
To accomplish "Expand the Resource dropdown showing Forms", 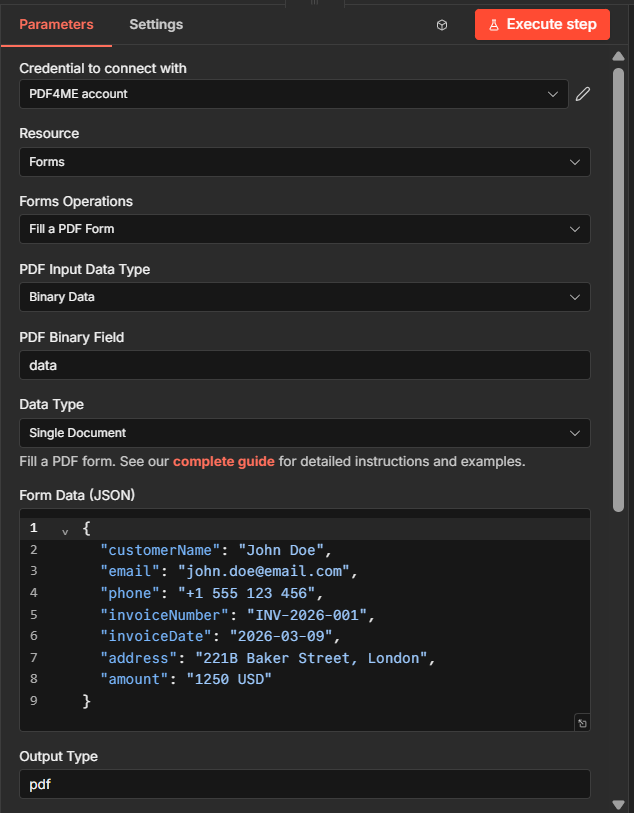I will [304, 162].
